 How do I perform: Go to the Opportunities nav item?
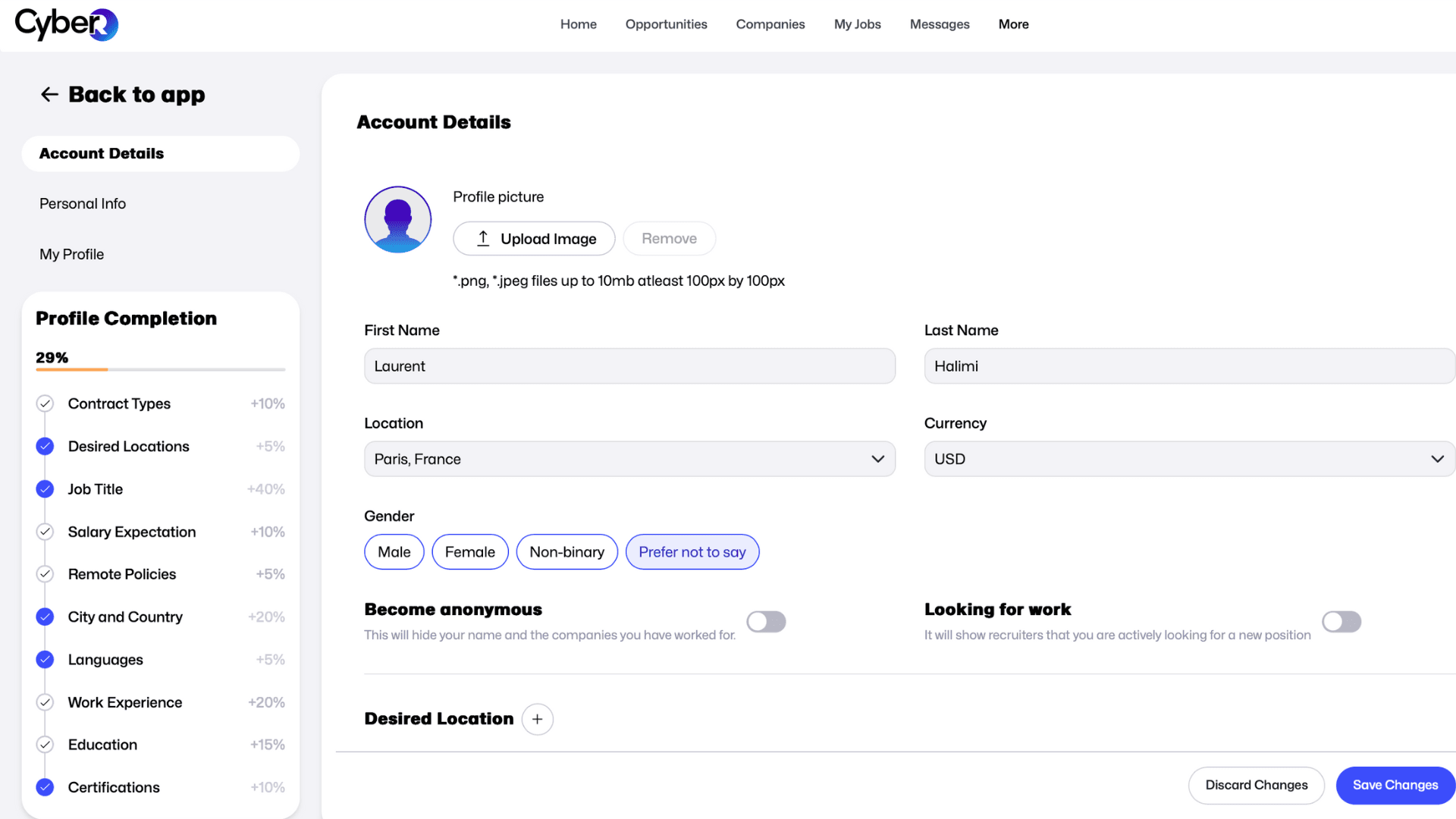tap(666, 24)
